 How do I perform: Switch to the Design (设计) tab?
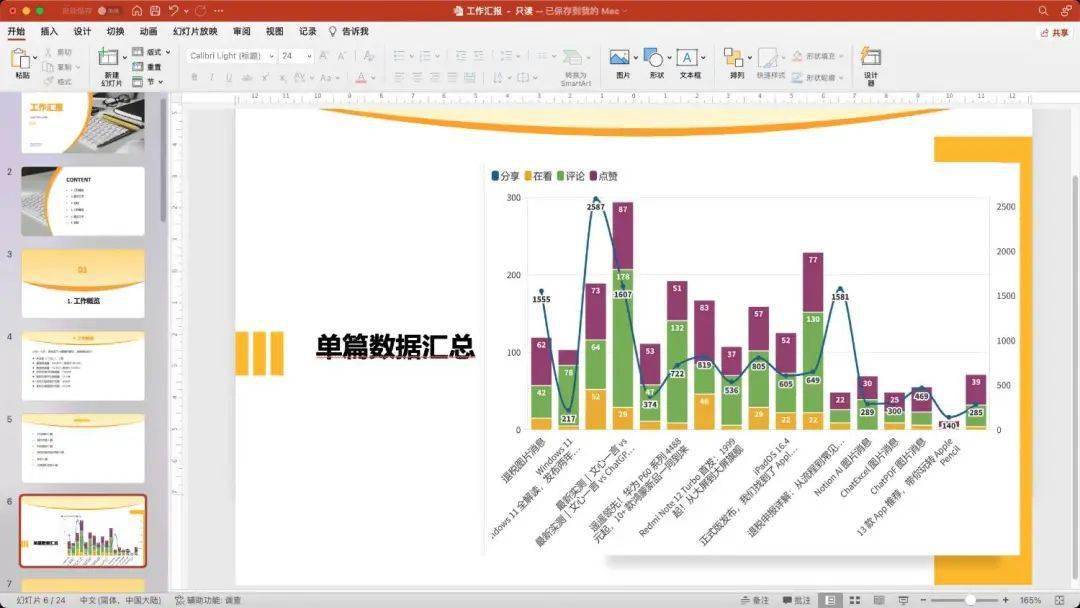[x=82, y=31]
